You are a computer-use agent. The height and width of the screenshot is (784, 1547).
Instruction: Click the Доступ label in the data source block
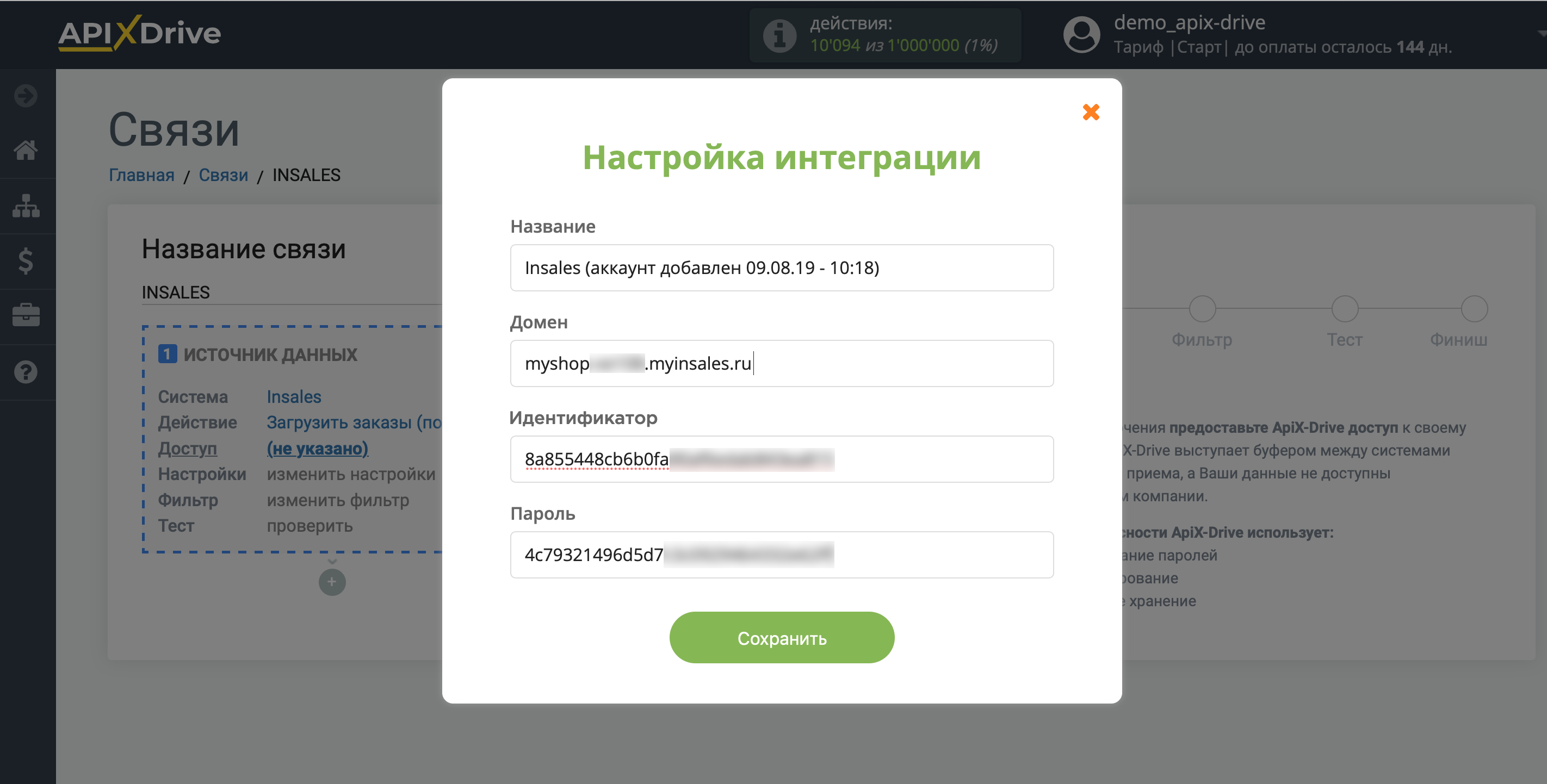187,449
